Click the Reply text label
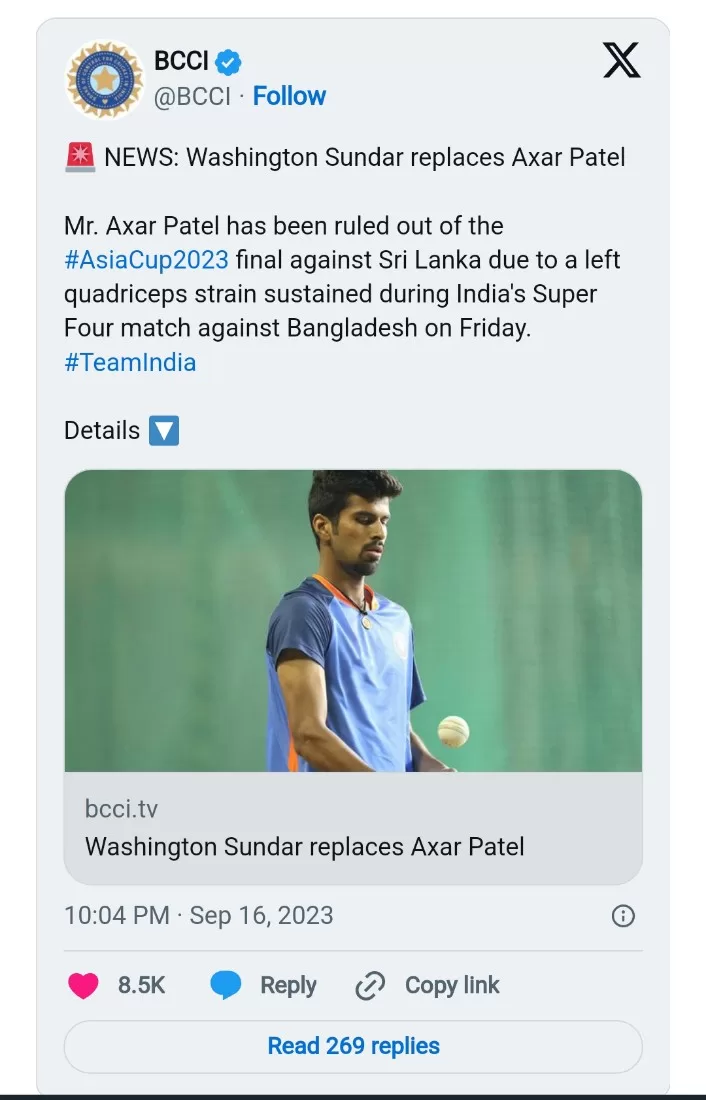The height and width of the screenshot is (1100, 706). click(x=288, y=986)
